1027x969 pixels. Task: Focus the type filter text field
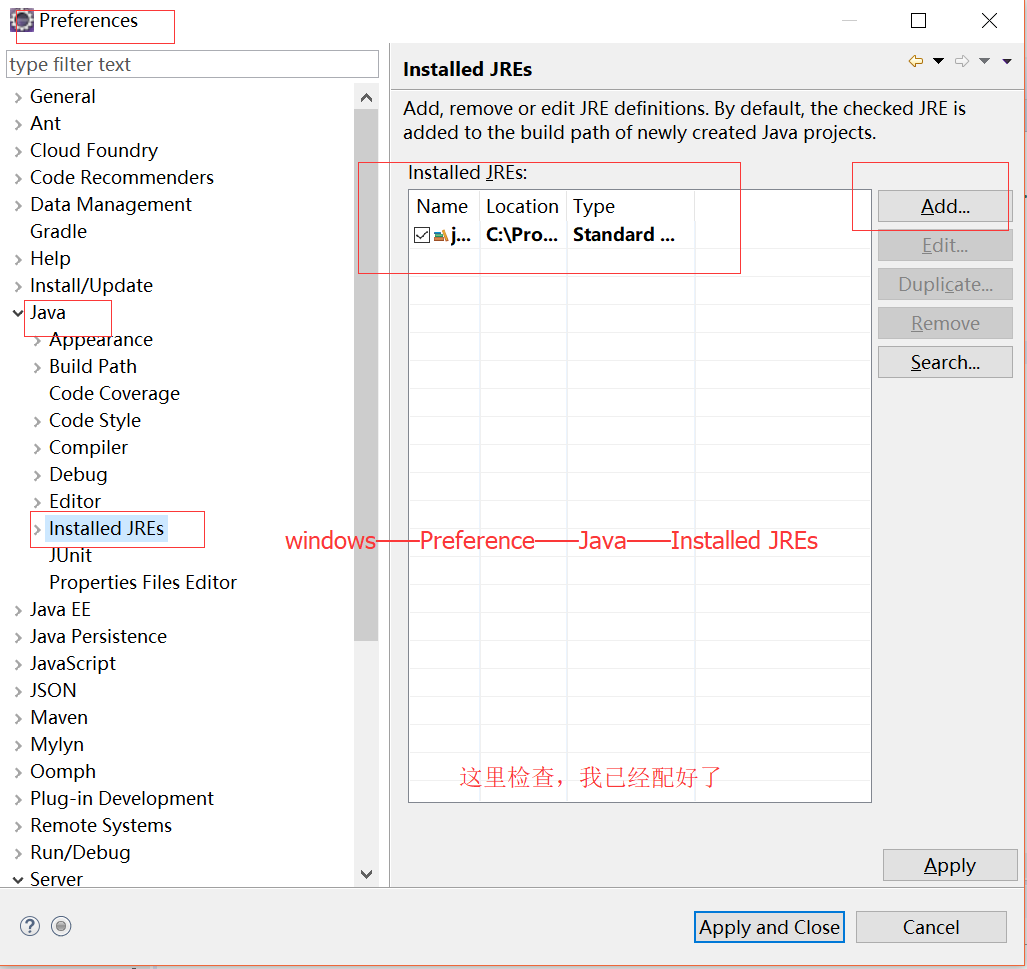coord(193,64)
